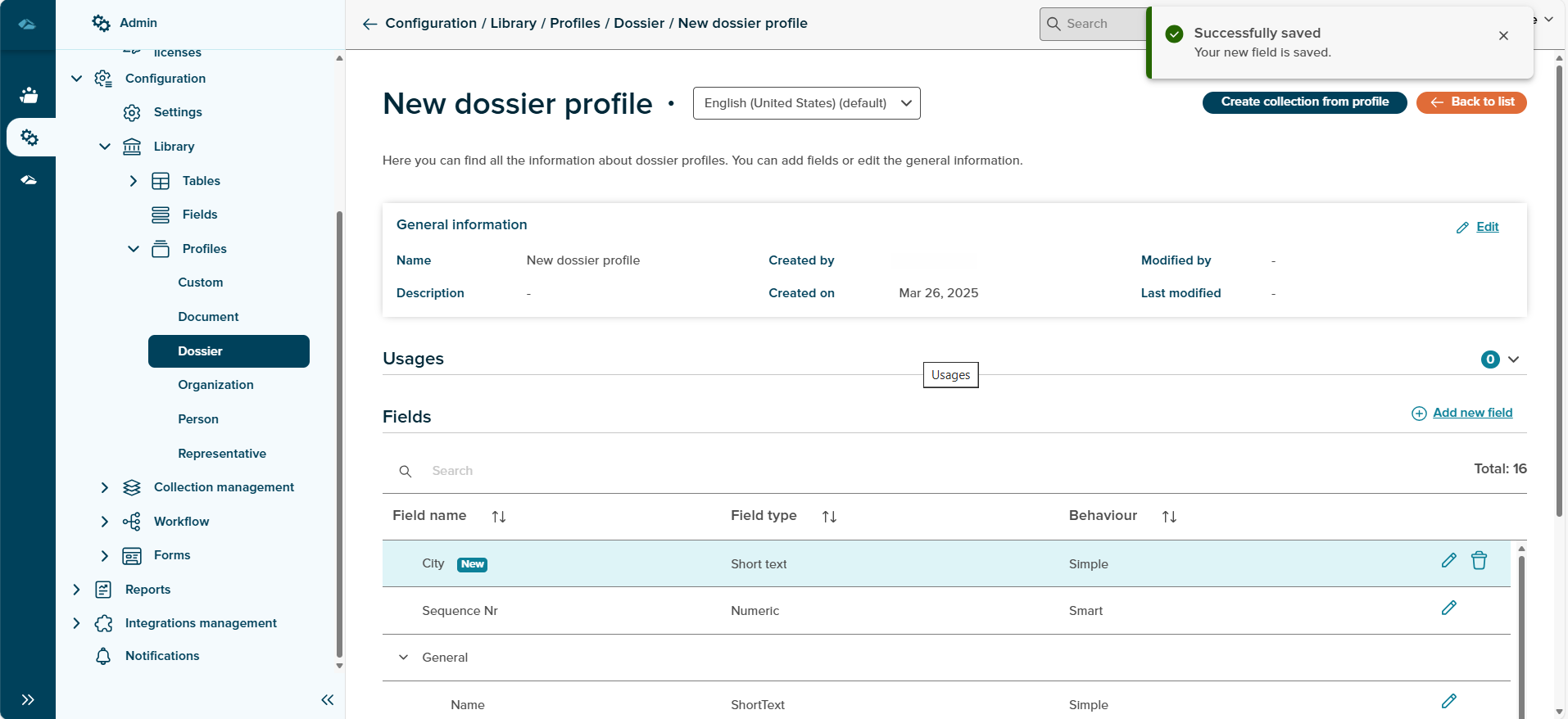1568x719 pixels.
Task: Expand the Workflow chevron
Action: (105, 522)
